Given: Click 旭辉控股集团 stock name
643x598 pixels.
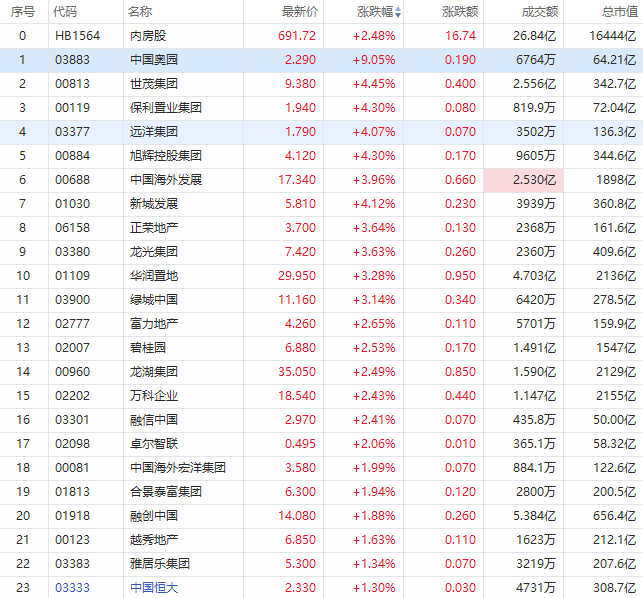Looking at the screenshot, I should tap(166, 156).
